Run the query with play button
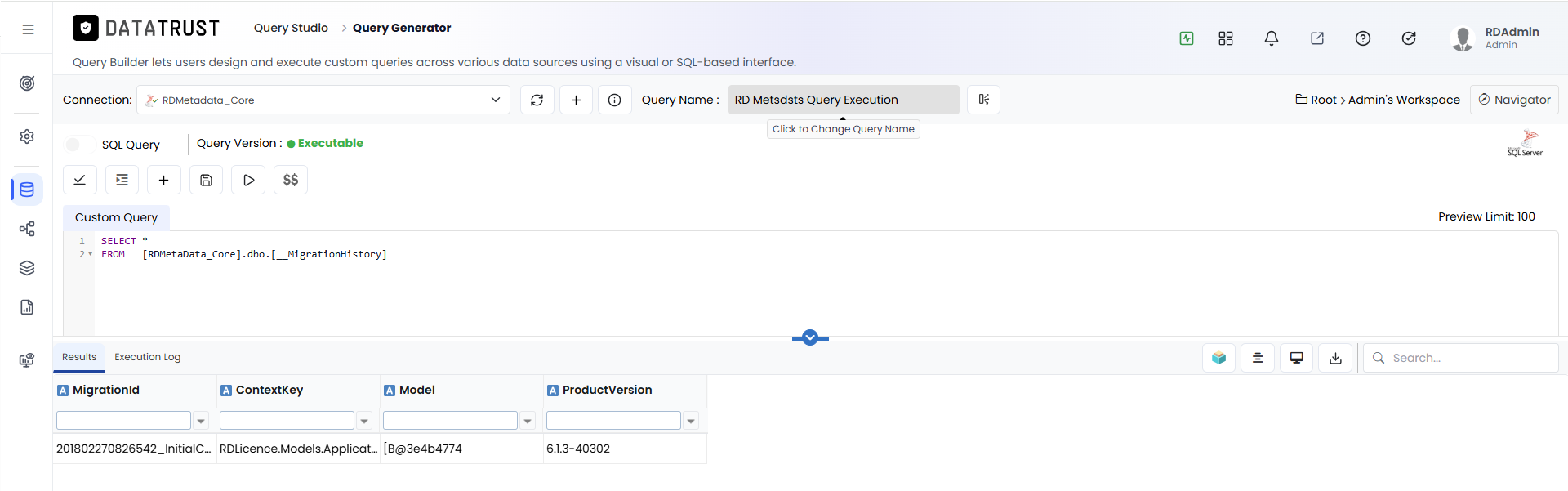The height and width of the screenshot is (491, 1568). [248, 180]
